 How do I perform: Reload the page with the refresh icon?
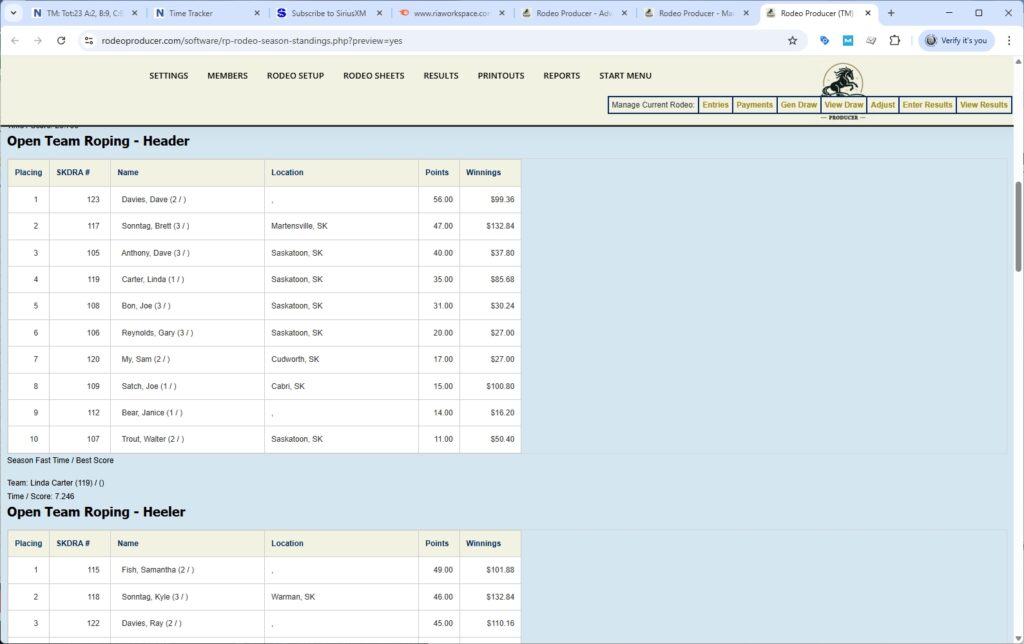[61, 41]
